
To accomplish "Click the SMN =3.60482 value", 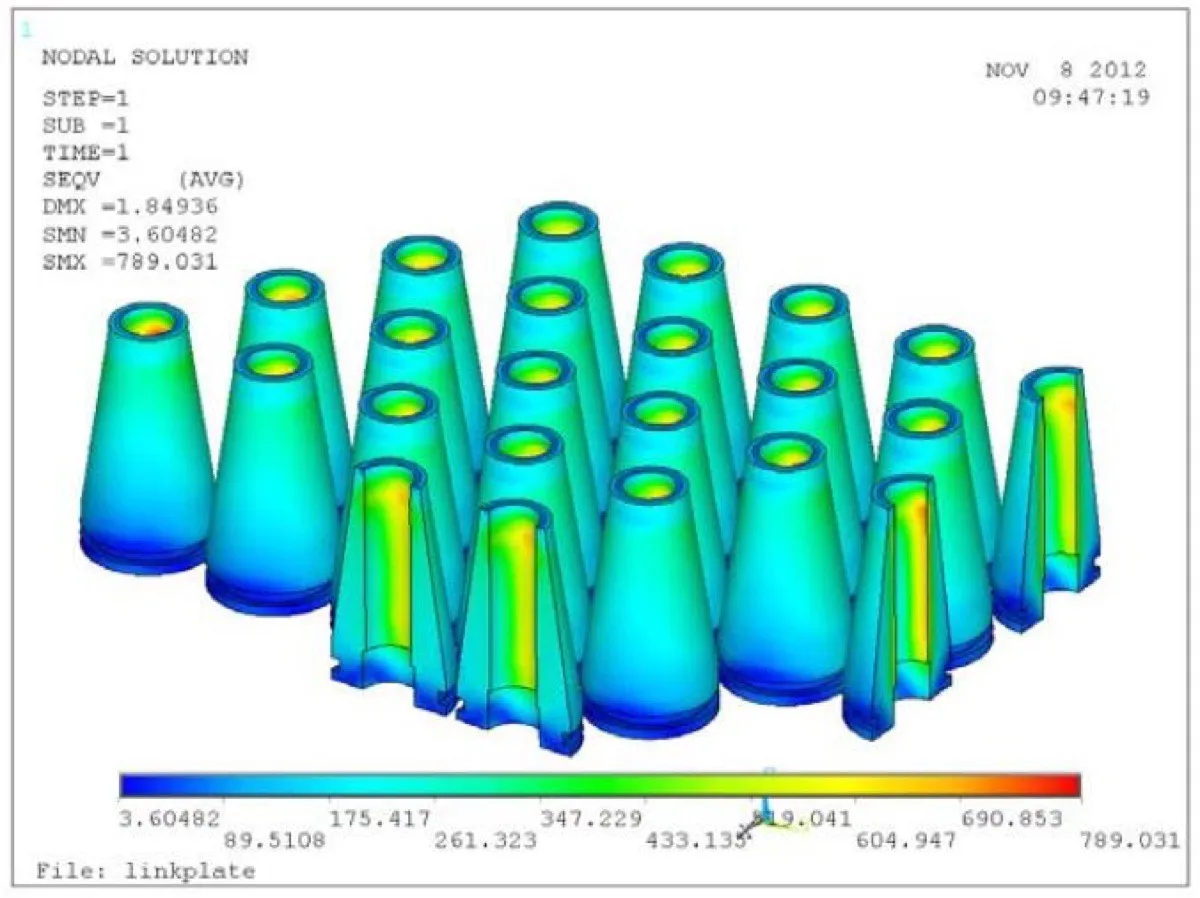I will [x=129, y=234].
